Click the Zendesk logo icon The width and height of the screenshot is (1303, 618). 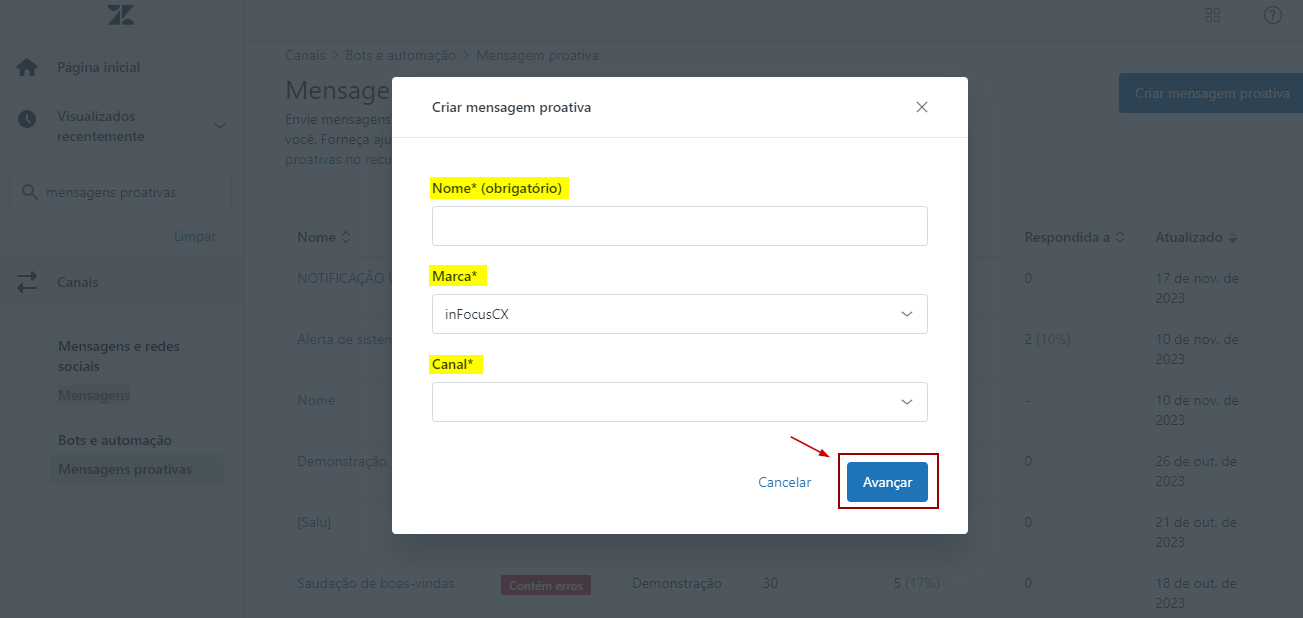pyautogui.click(x=121, y=15)
